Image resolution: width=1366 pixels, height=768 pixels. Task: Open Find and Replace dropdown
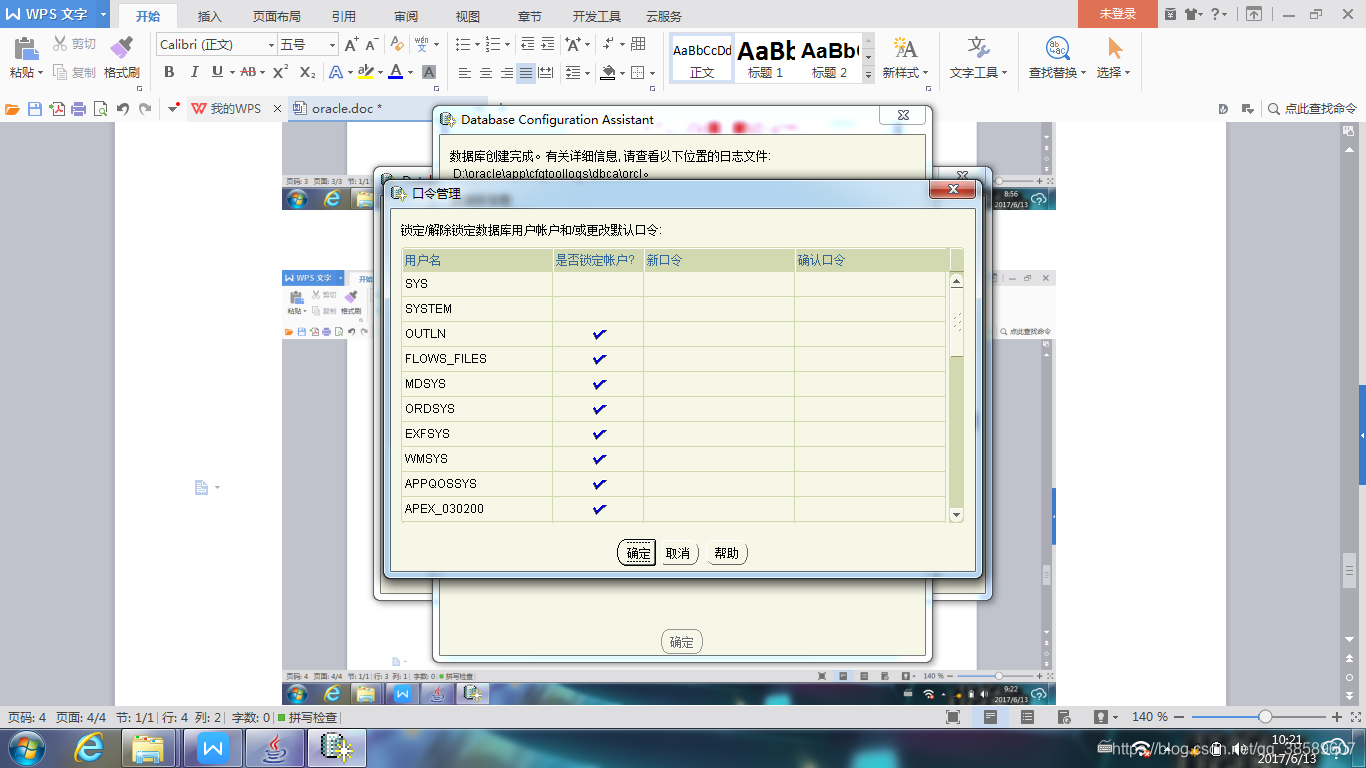1083,73
